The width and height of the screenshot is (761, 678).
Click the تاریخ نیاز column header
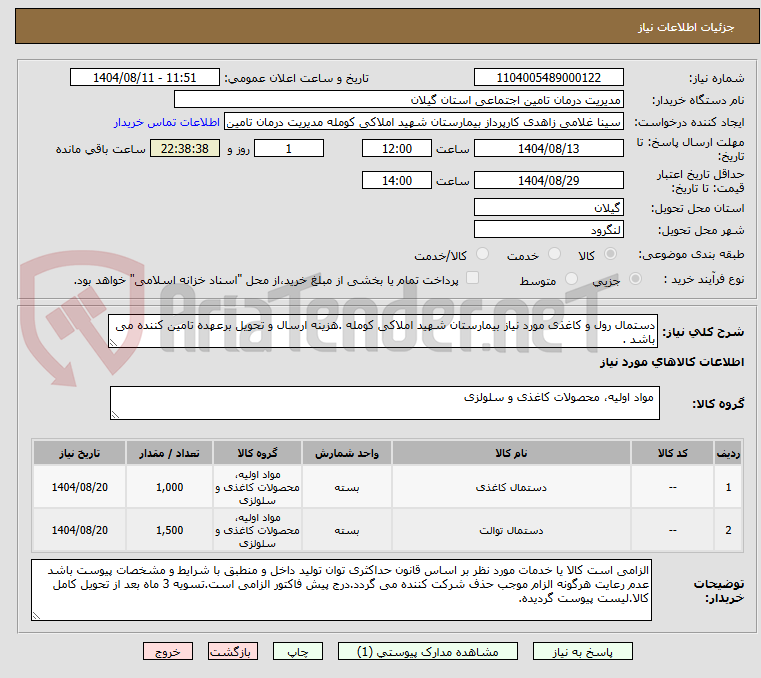[x=80, y=453]
